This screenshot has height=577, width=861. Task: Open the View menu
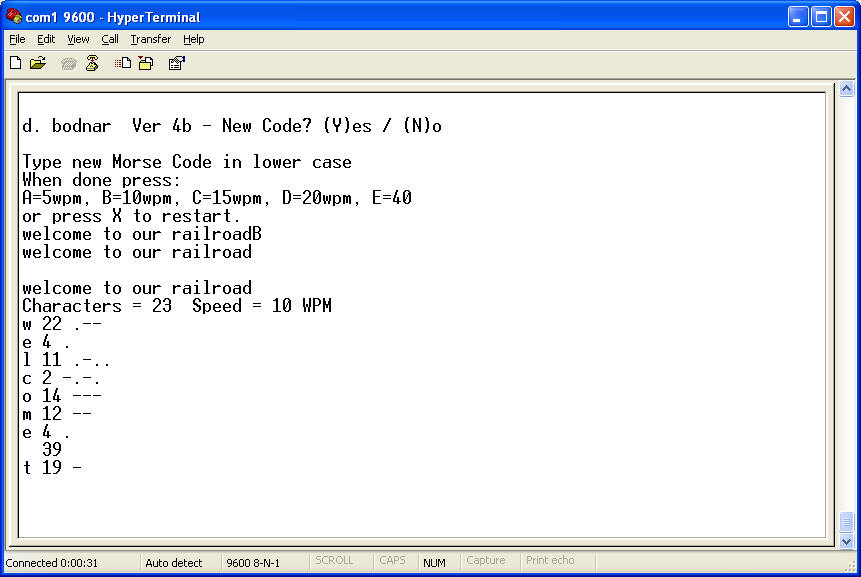coord(78,39)
